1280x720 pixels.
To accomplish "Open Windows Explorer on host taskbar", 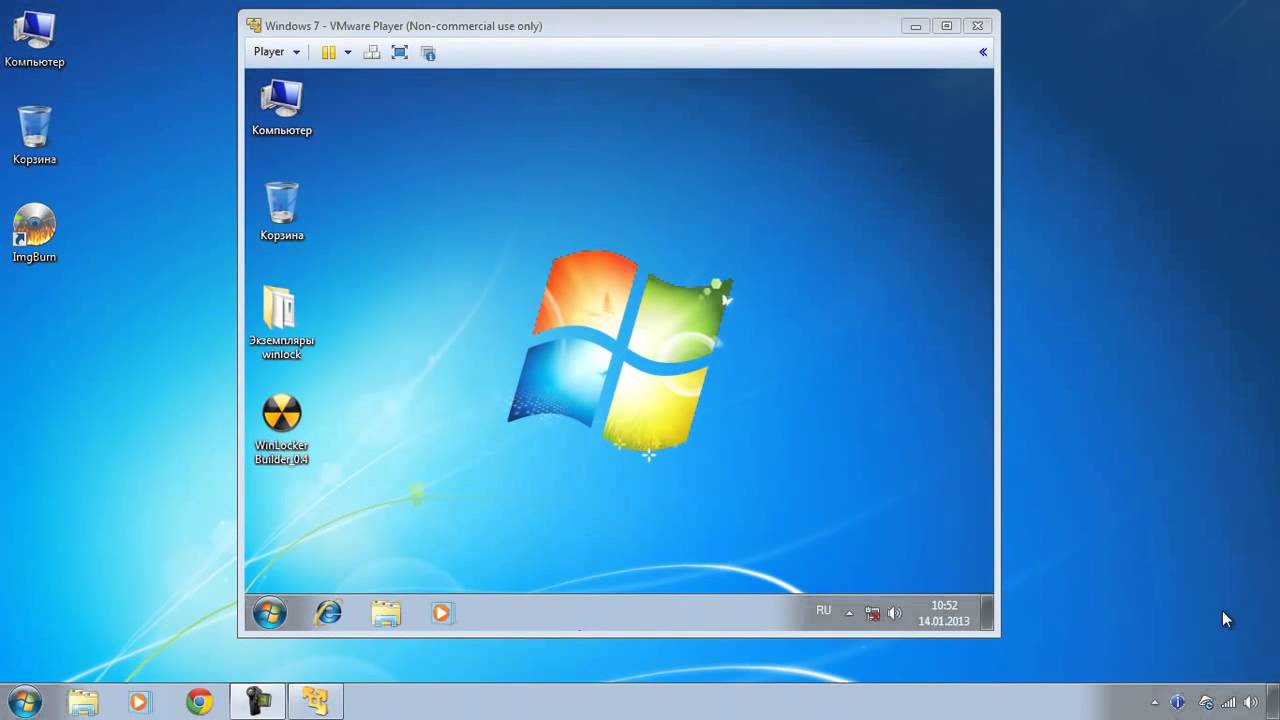I will (83, 702).
